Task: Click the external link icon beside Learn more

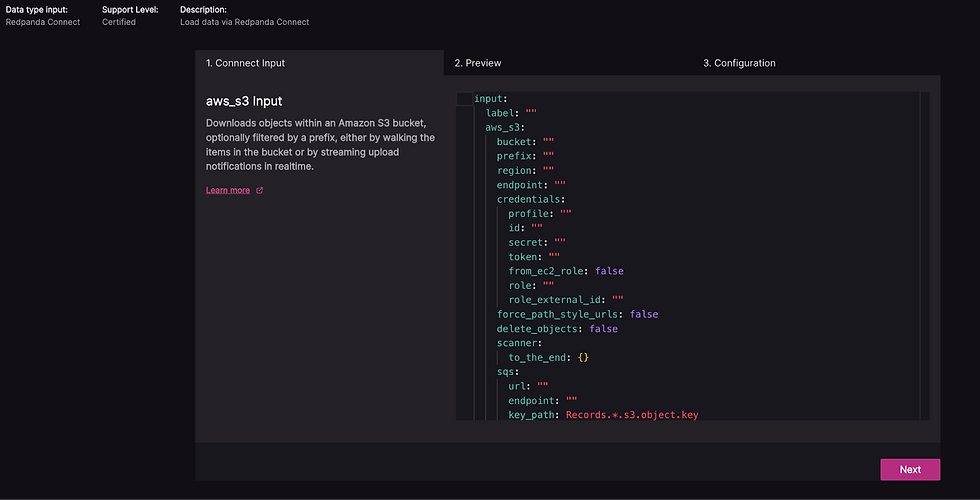Action: pos(260,191)
